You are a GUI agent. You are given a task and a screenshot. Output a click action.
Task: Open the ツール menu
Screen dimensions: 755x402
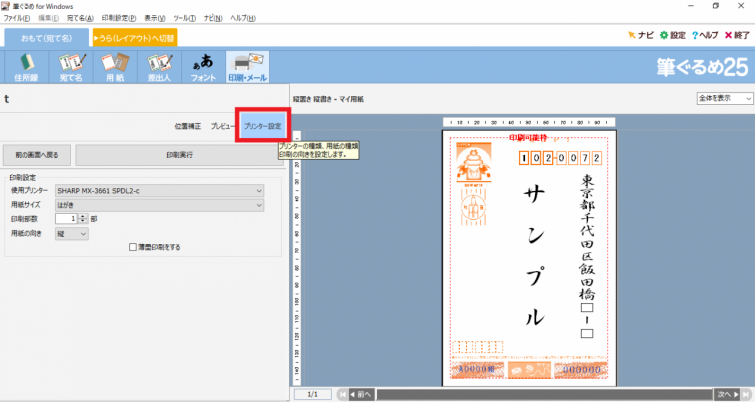pos(184,18)
